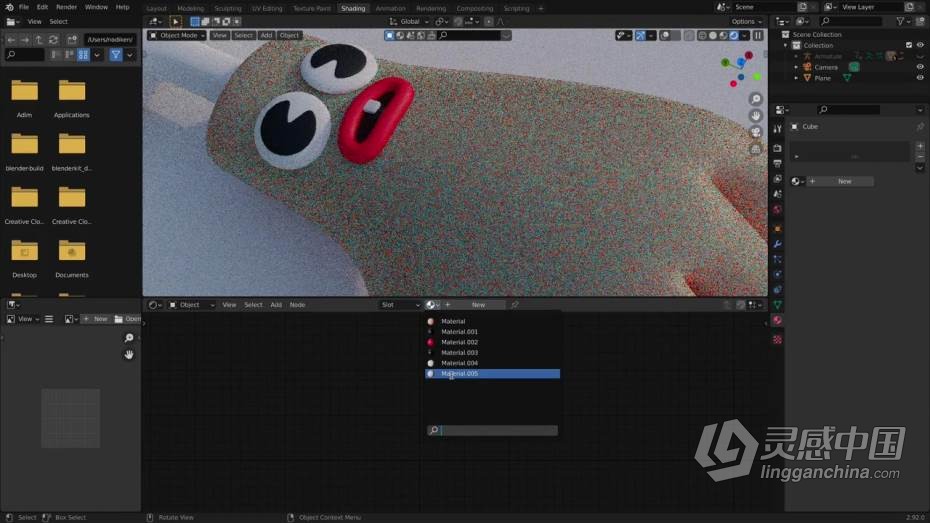Choose Material.004 from the list
Image resolution: width=930 pixels, height=523 pixels.
tap(492, 363)
